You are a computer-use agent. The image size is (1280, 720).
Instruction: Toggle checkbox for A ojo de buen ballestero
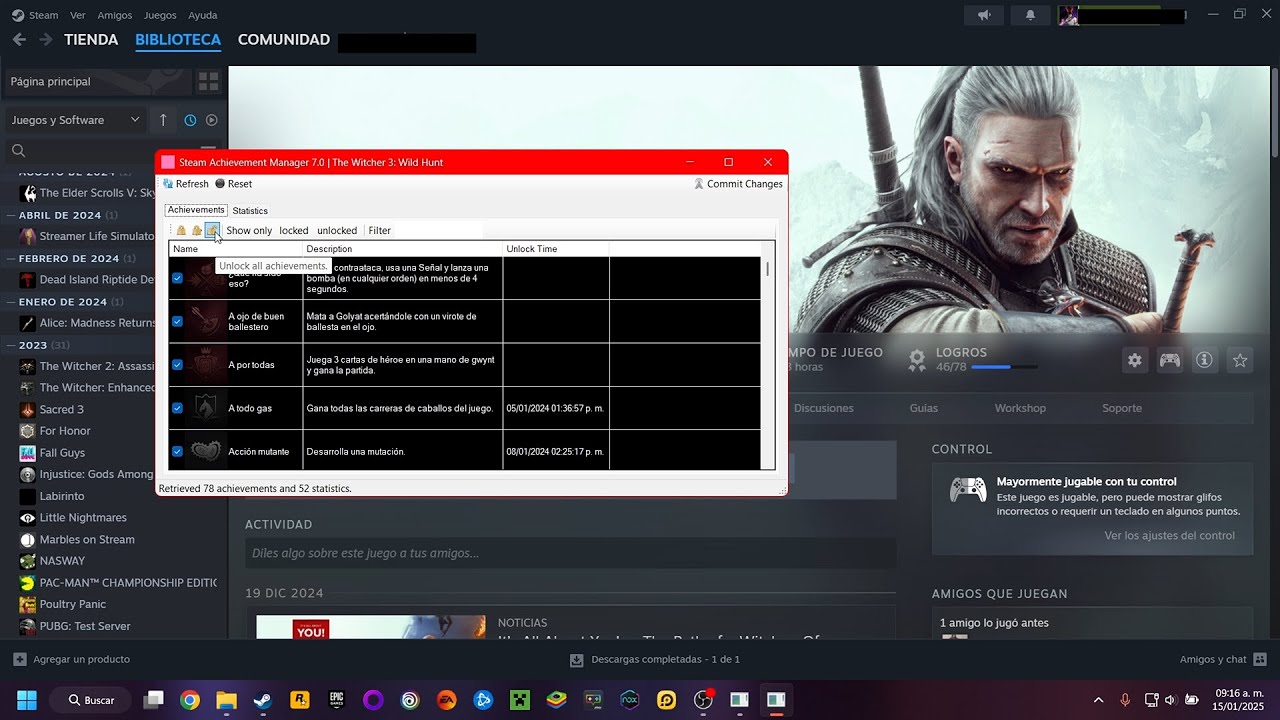pyautogui.click(x=177, y=321)
